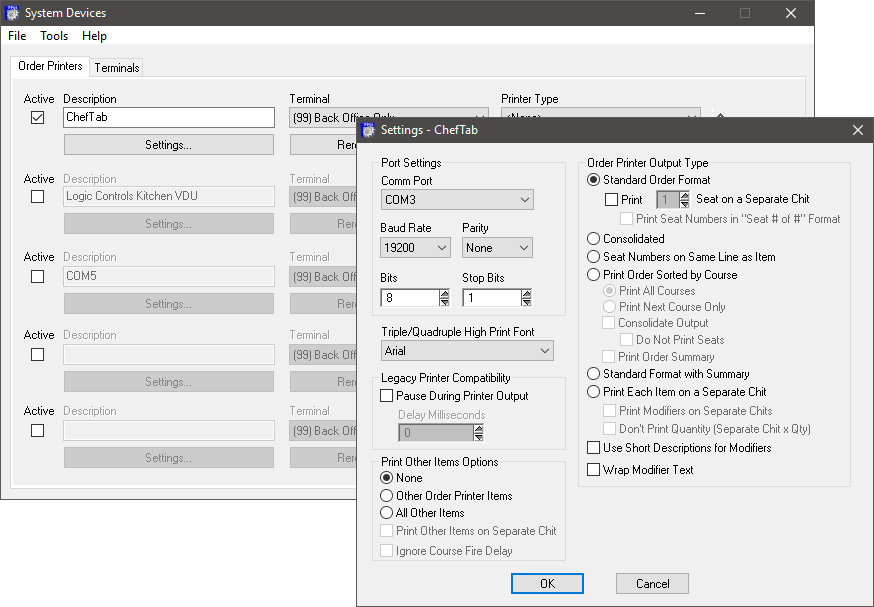Image resolution: width=874 pixels, height=607 pixels.
Task: Click the Logic Controls Kitchen VDU description field
Action: [169, 196]
